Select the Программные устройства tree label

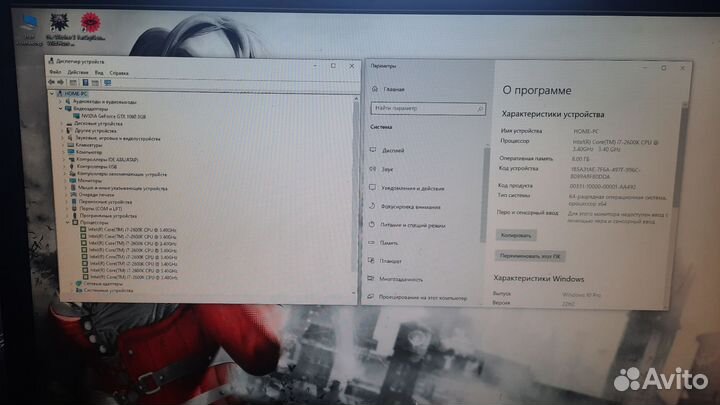tap(108, 215)
